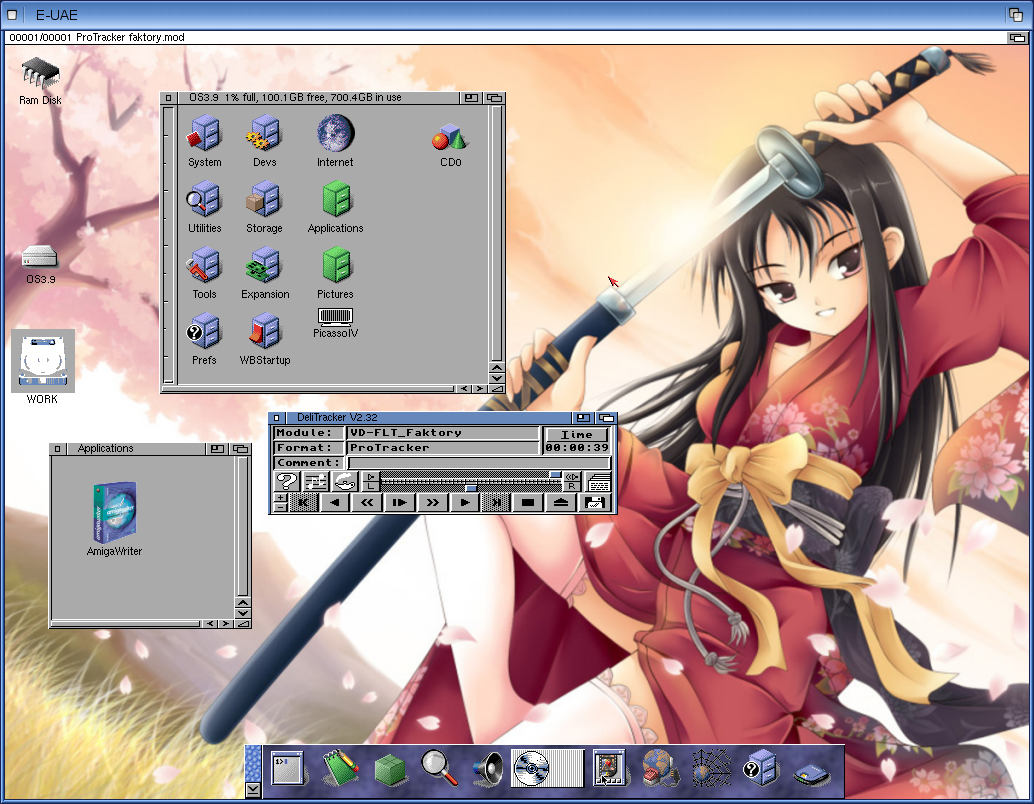Viewport: 1034px width, 804px height.
Task: Click DeliTracker play arrow button
Action: tap(465, 503)
